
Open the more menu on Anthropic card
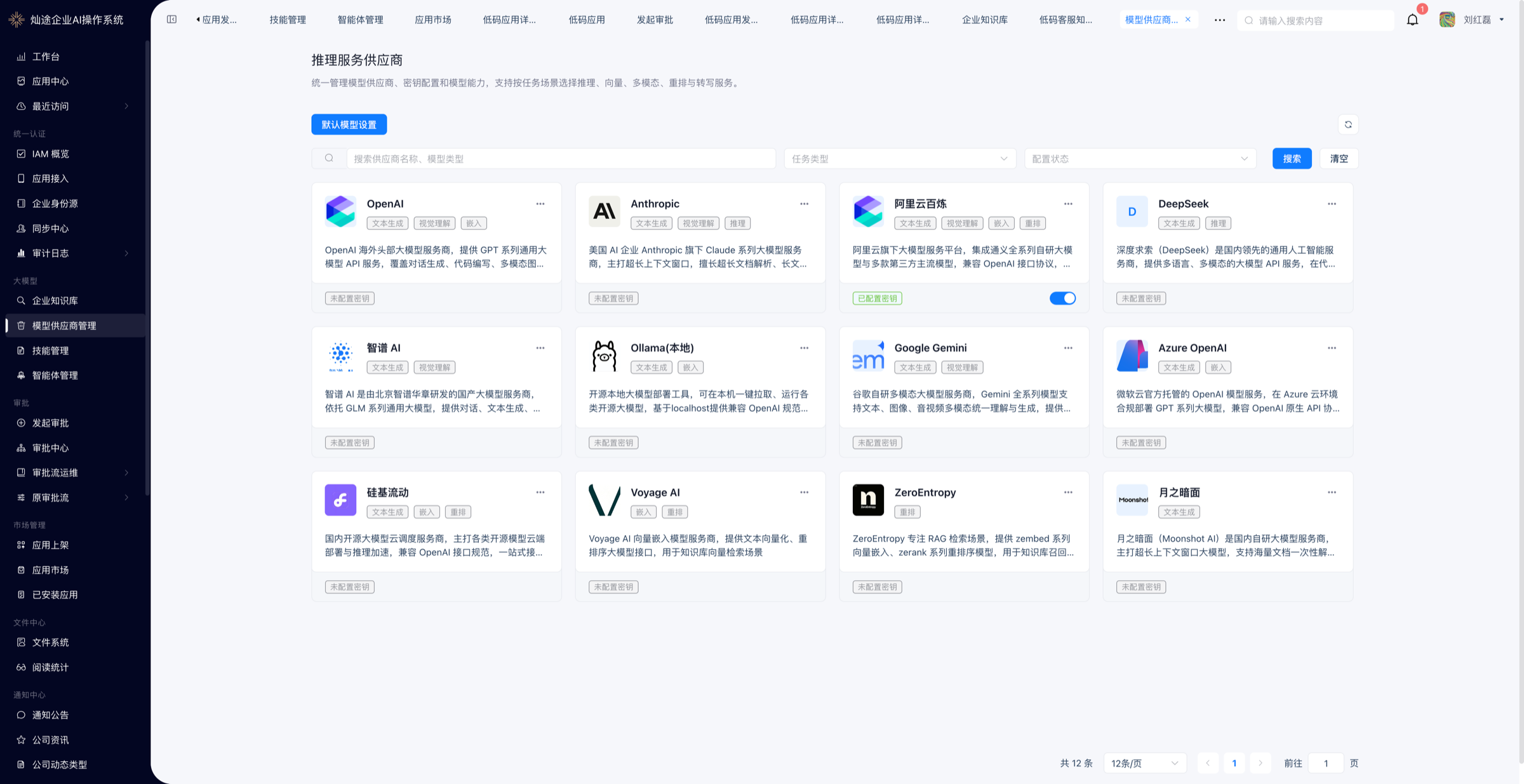[805, 204]
